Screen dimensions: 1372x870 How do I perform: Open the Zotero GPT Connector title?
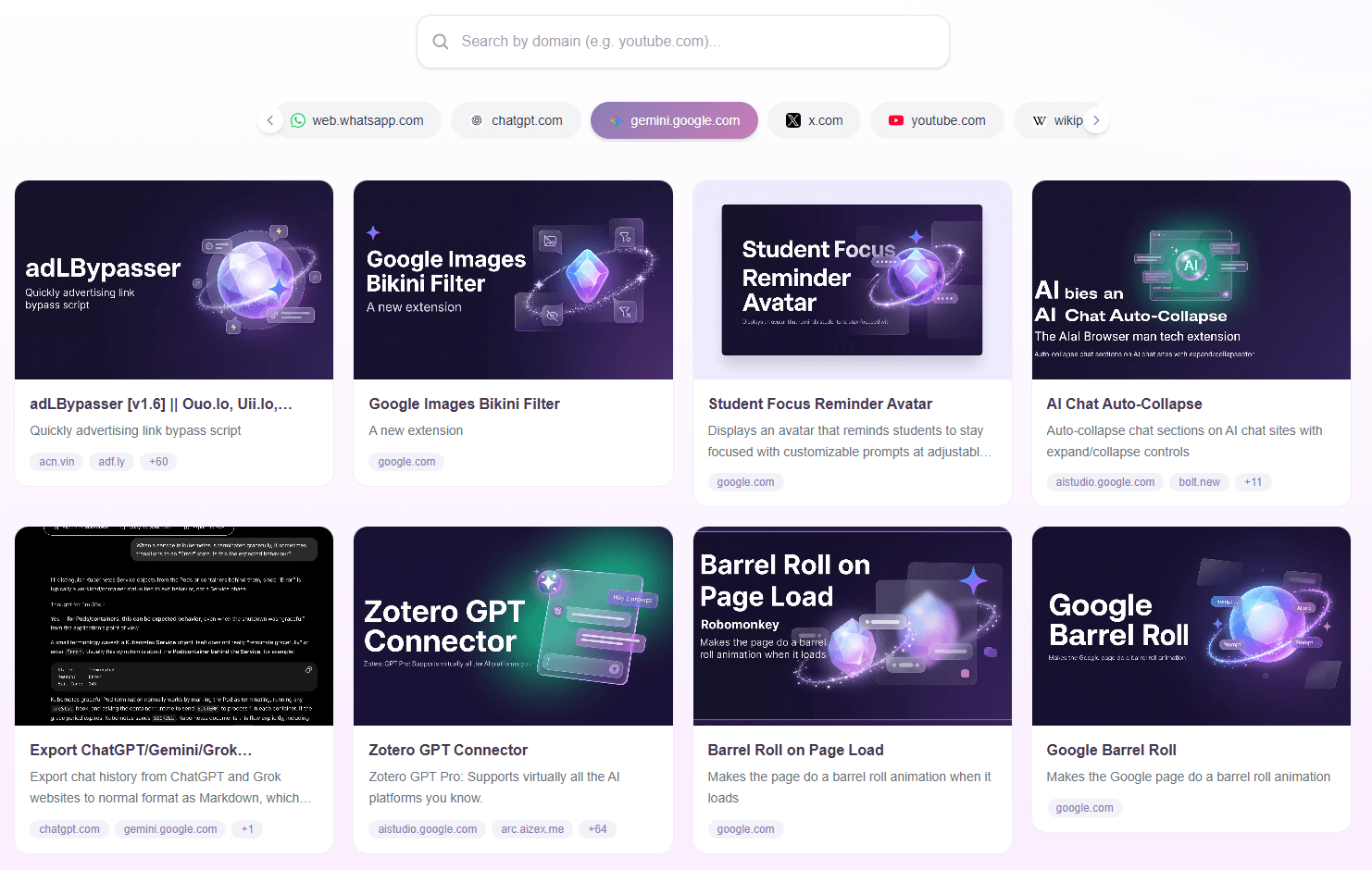pos(448,750)
